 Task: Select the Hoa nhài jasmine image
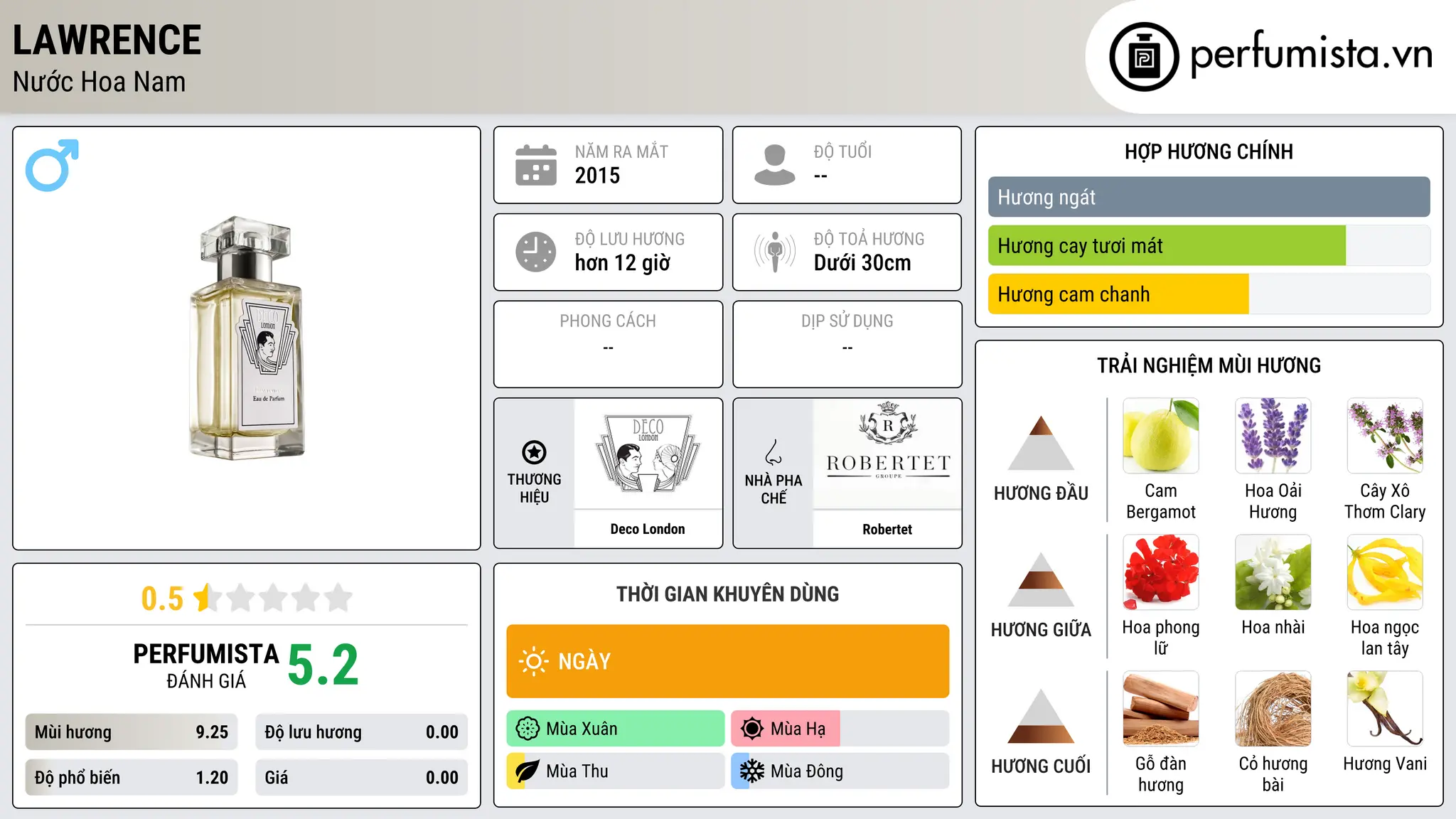pos(1273,572)
